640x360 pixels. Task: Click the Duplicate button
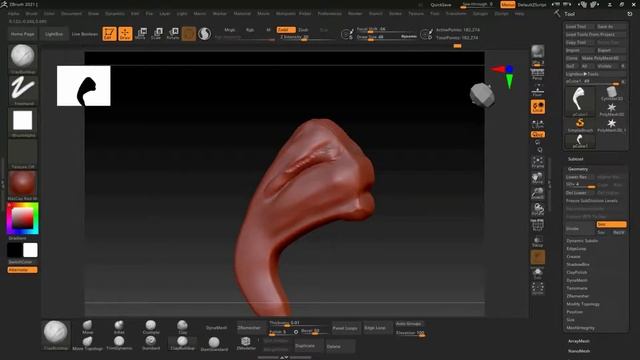[305, 346]
